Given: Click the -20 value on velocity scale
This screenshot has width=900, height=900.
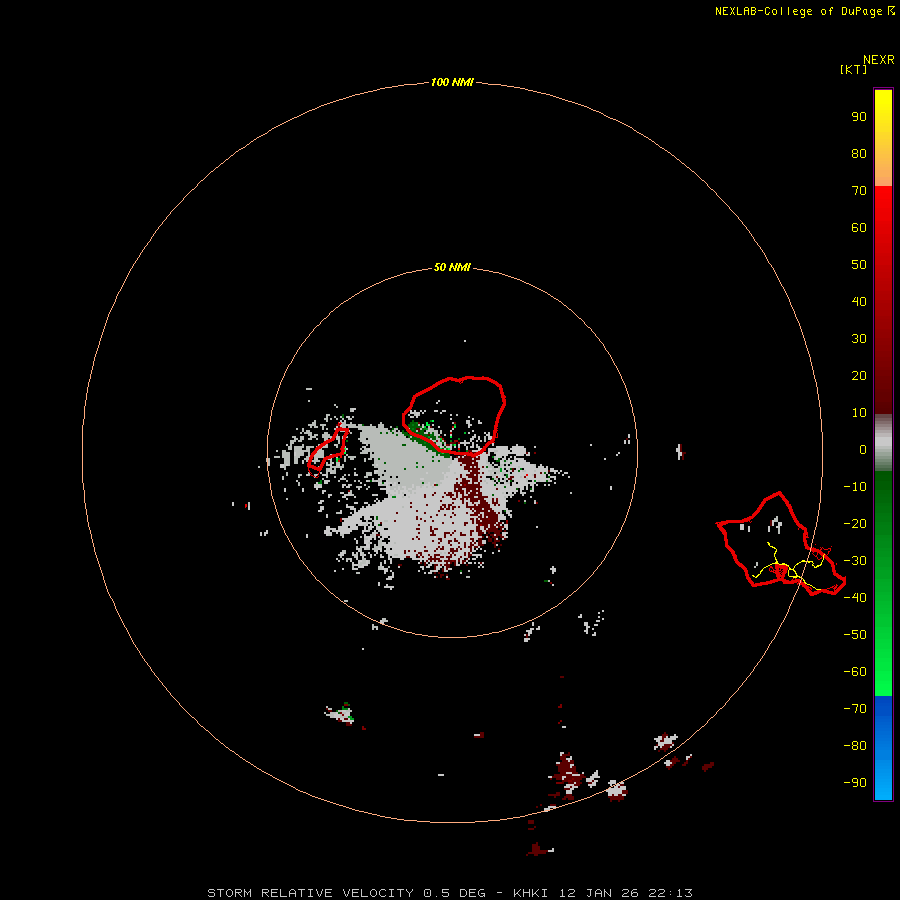Looking at the screenshot, I should coord(855,523).
